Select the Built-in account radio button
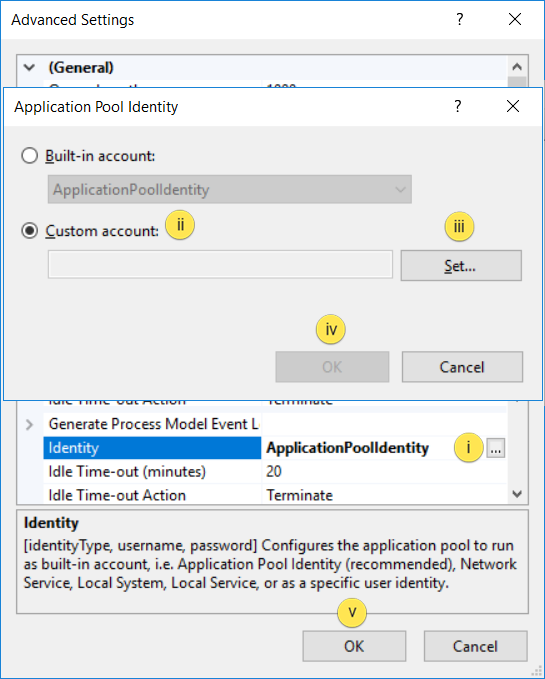The width and height of the screenshot is (545, 679). pos(29,156)
